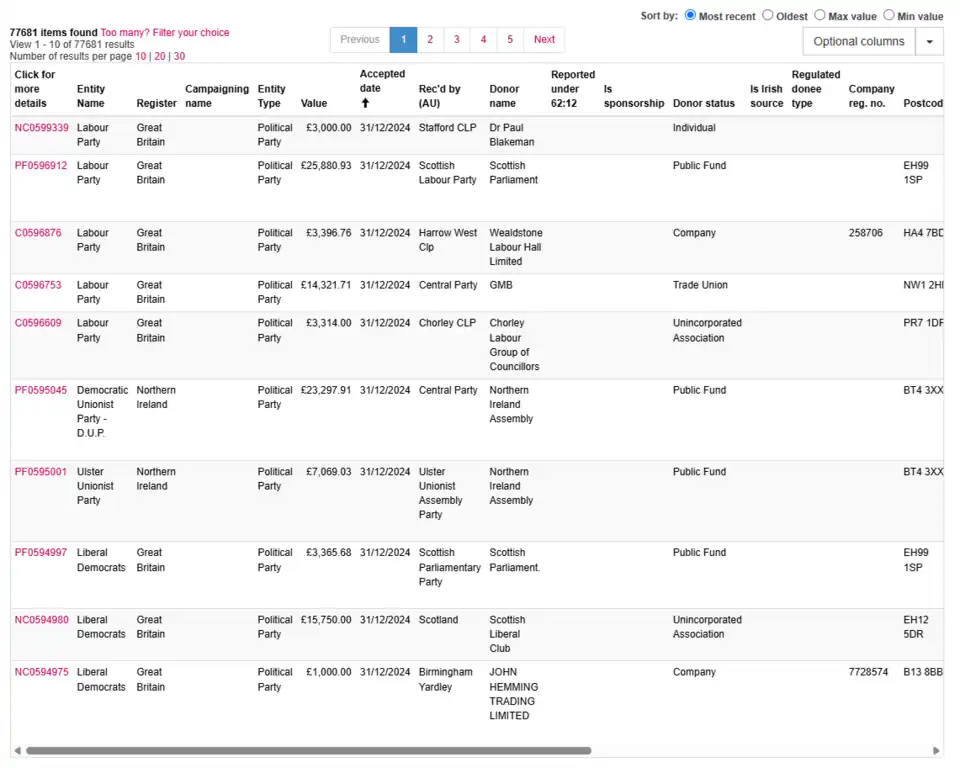Jump to results page 5
Screen dimensions: 960x768
pos(510,40)
